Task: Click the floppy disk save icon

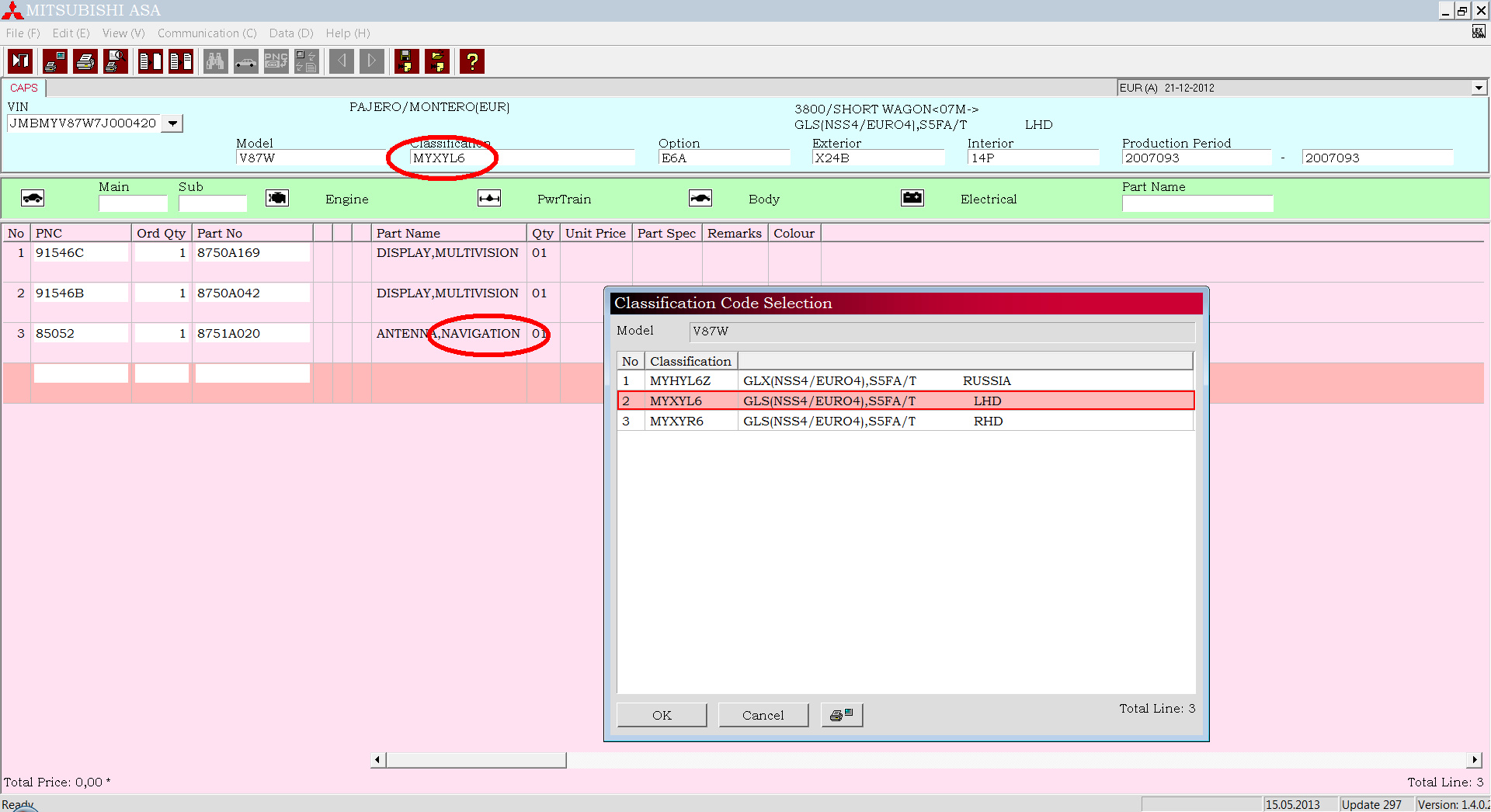Action: pos(406,61)
